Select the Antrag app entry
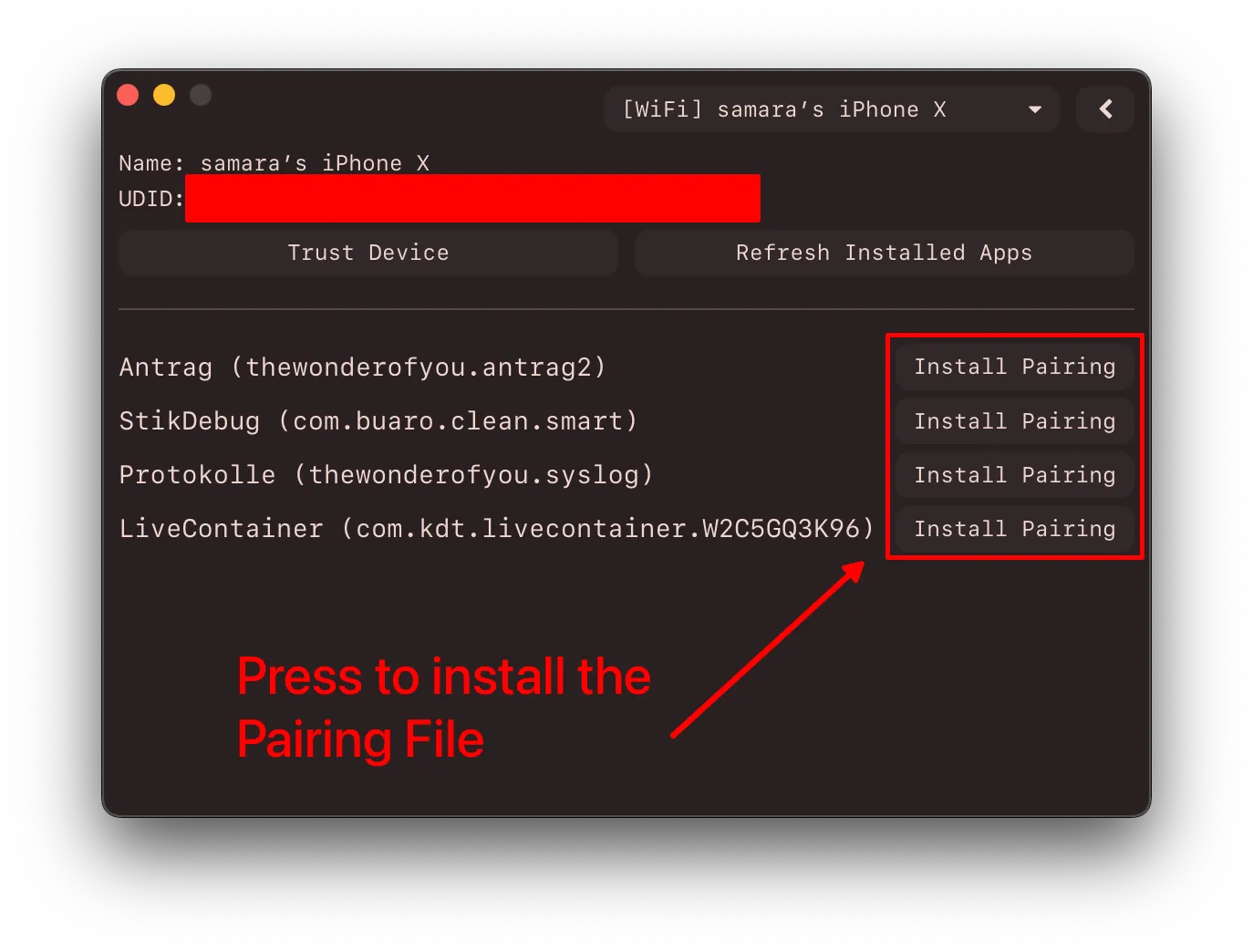The image size is (1253, 952). [362, 367]
